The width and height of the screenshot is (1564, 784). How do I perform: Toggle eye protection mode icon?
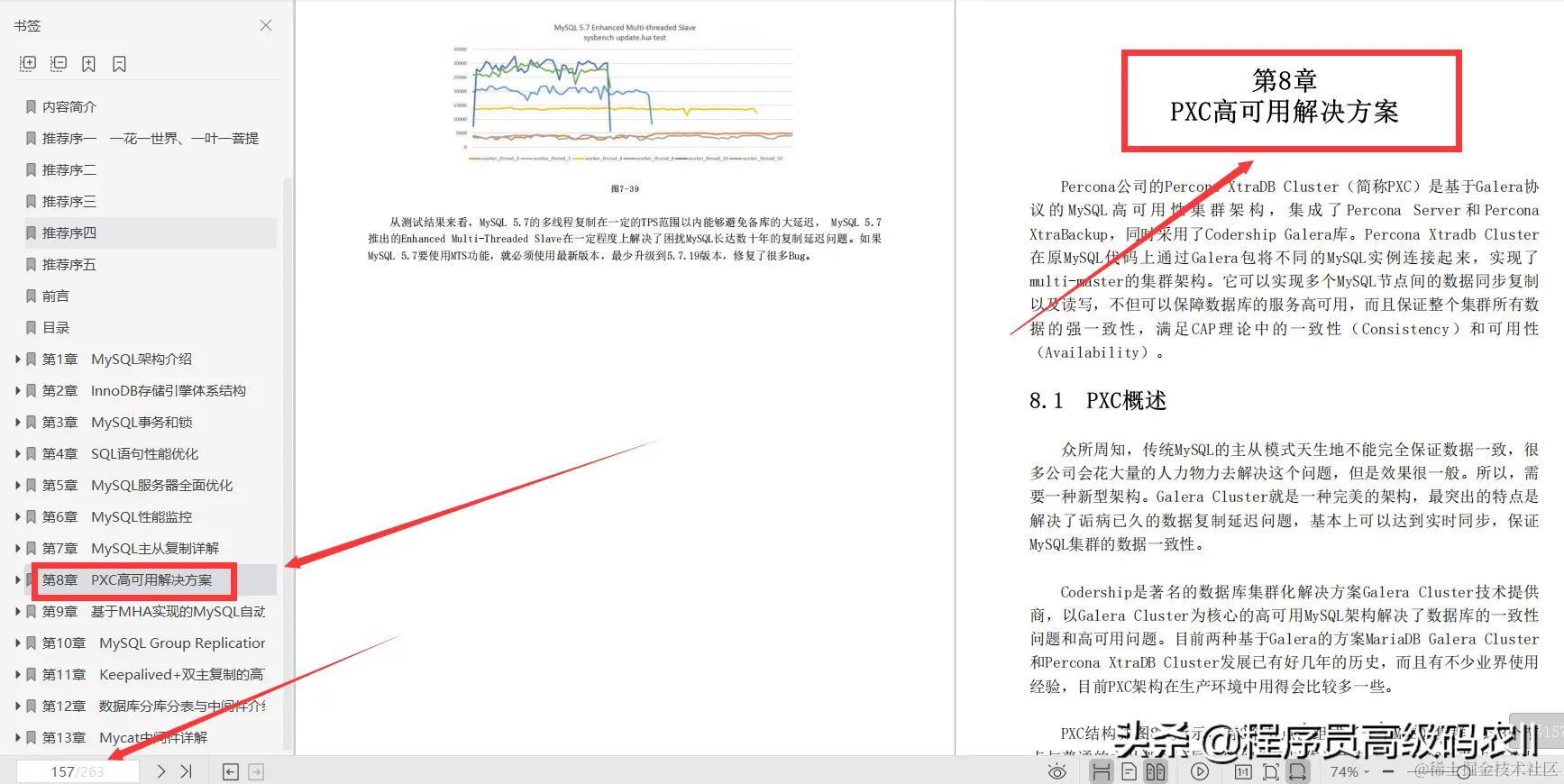point(1057,771)
